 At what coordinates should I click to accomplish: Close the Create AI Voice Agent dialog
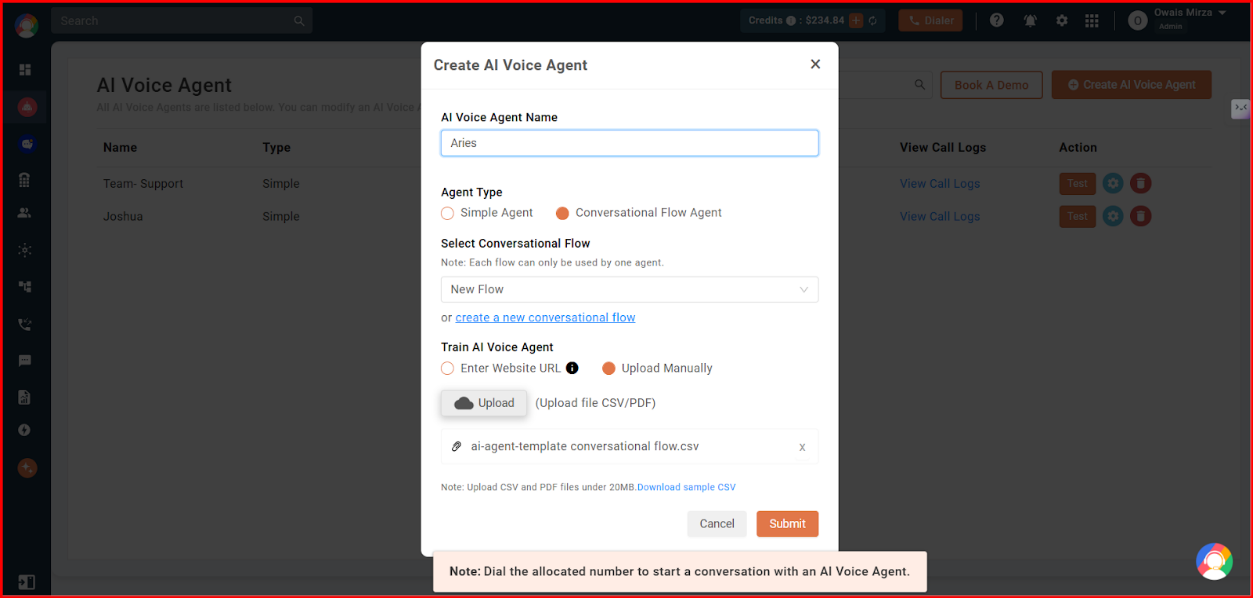point(815,64)
